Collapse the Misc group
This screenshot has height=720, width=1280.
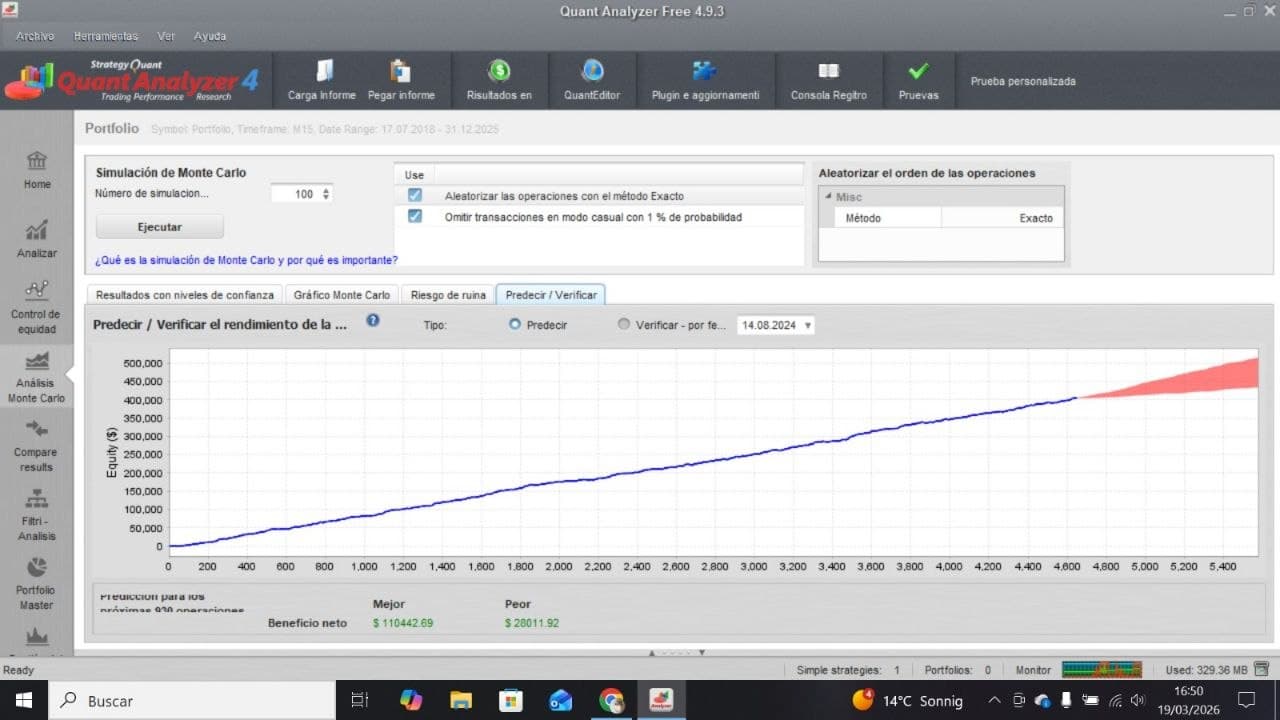coord(828,197)
